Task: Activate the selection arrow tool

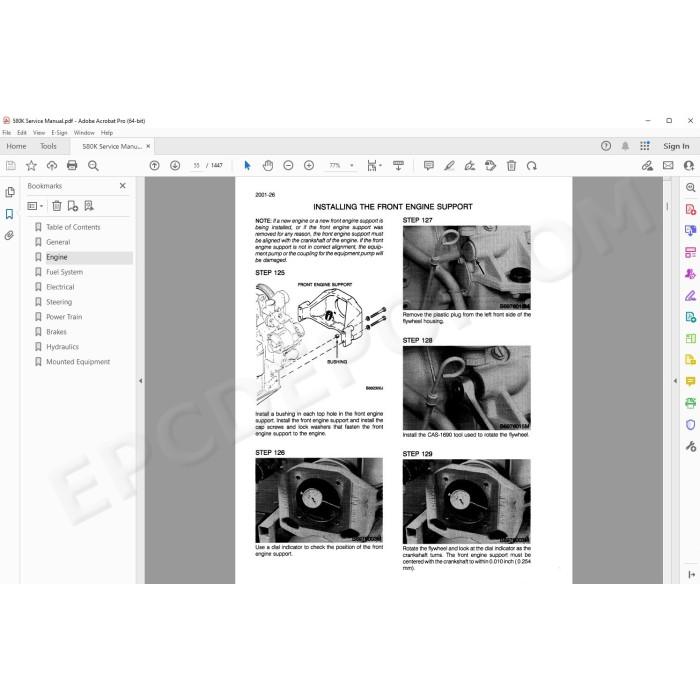Action: (247, 166)
